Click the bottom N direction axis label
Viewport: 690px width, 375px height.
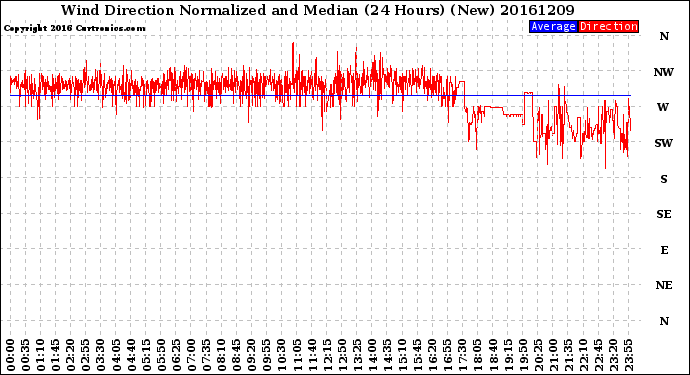pyautogui.click(x=664, y=321)
